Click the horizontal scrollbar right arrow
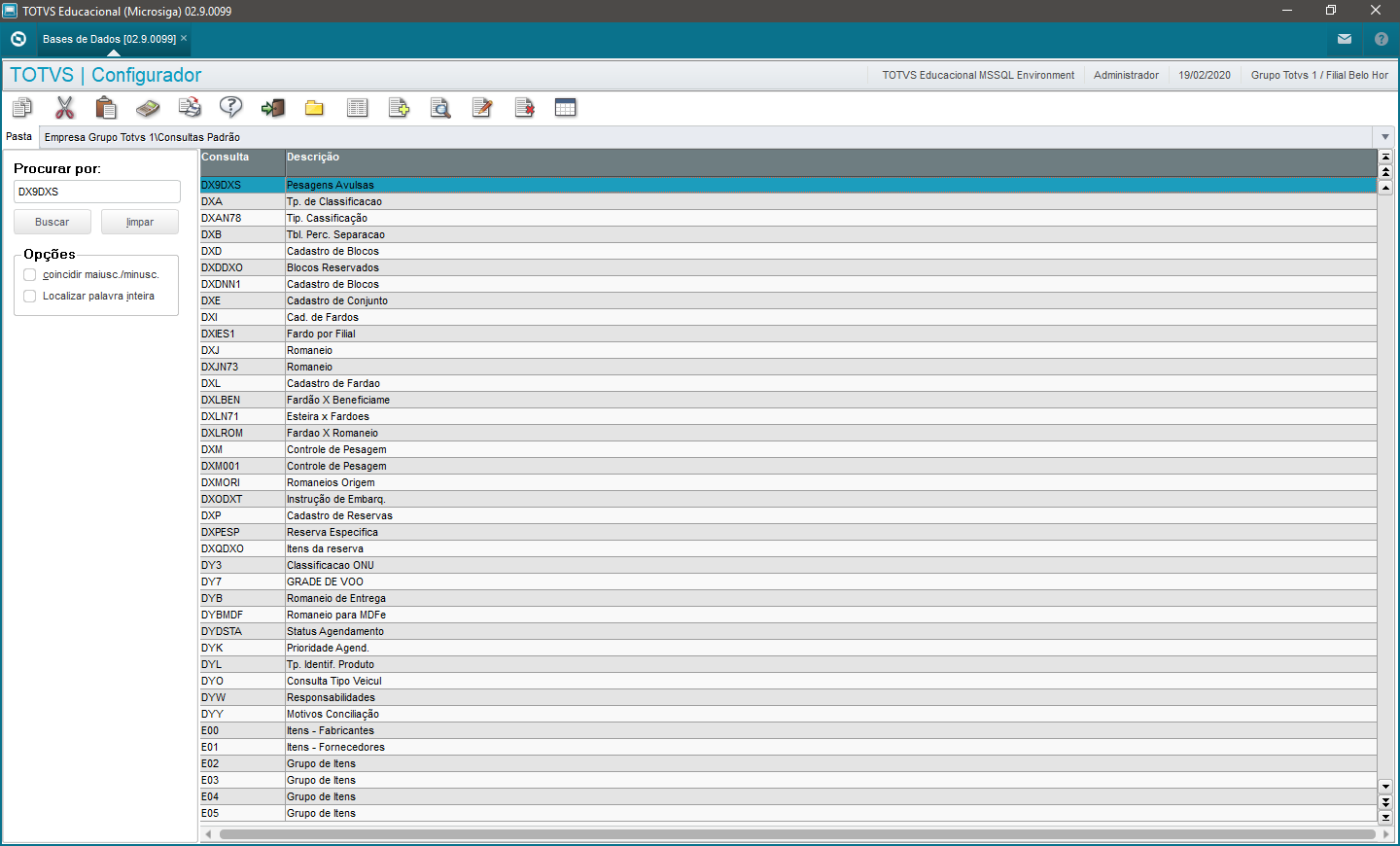This screenshot has height=846, width=1400. tap(1386, 834)
